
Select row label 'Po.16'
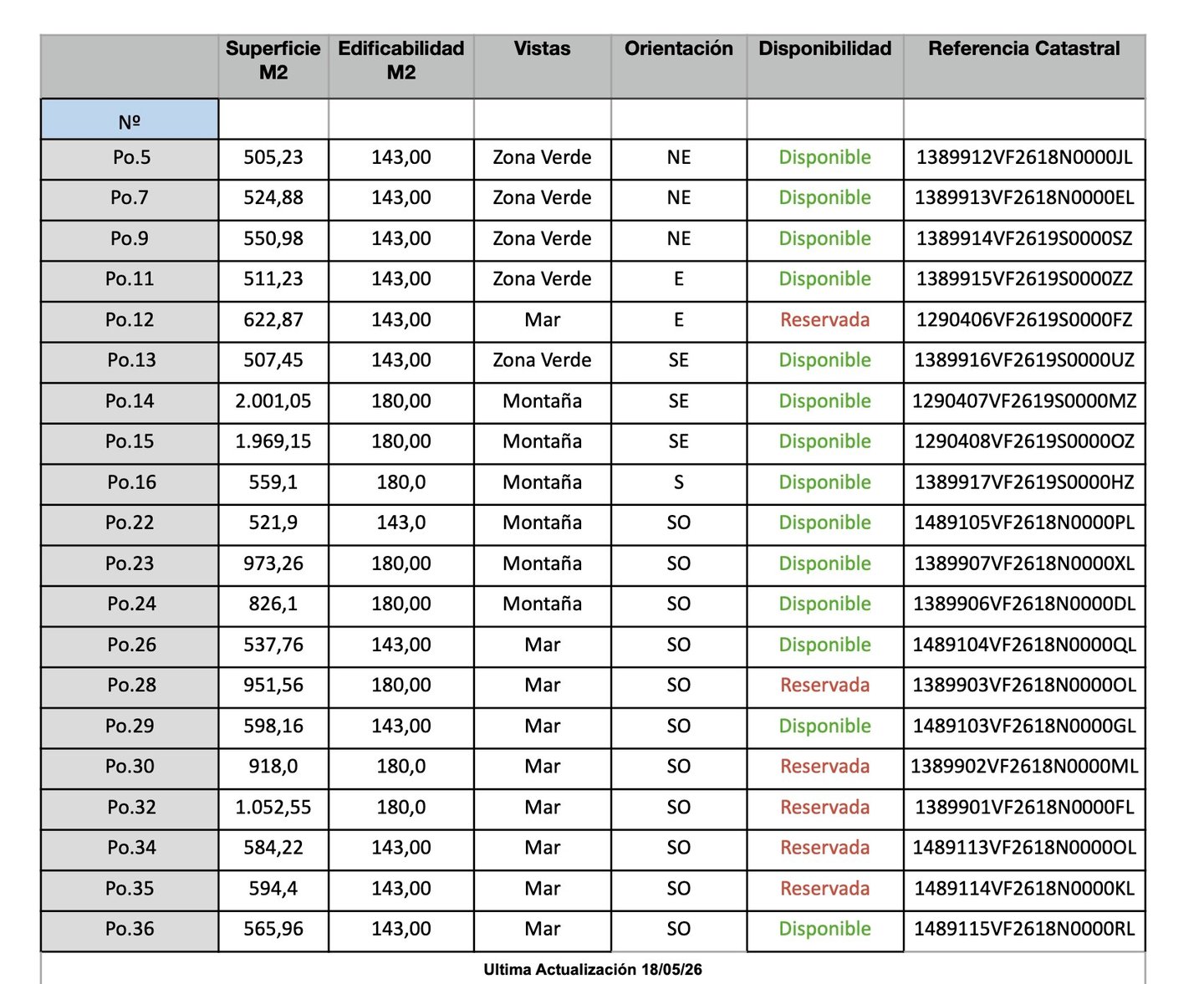pos(132,482)
